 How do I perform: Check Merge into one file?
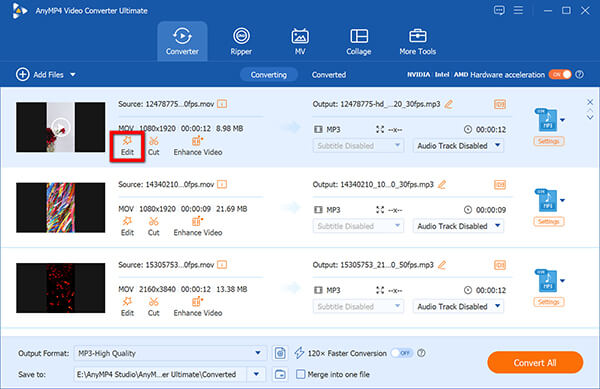click(301, 374)
